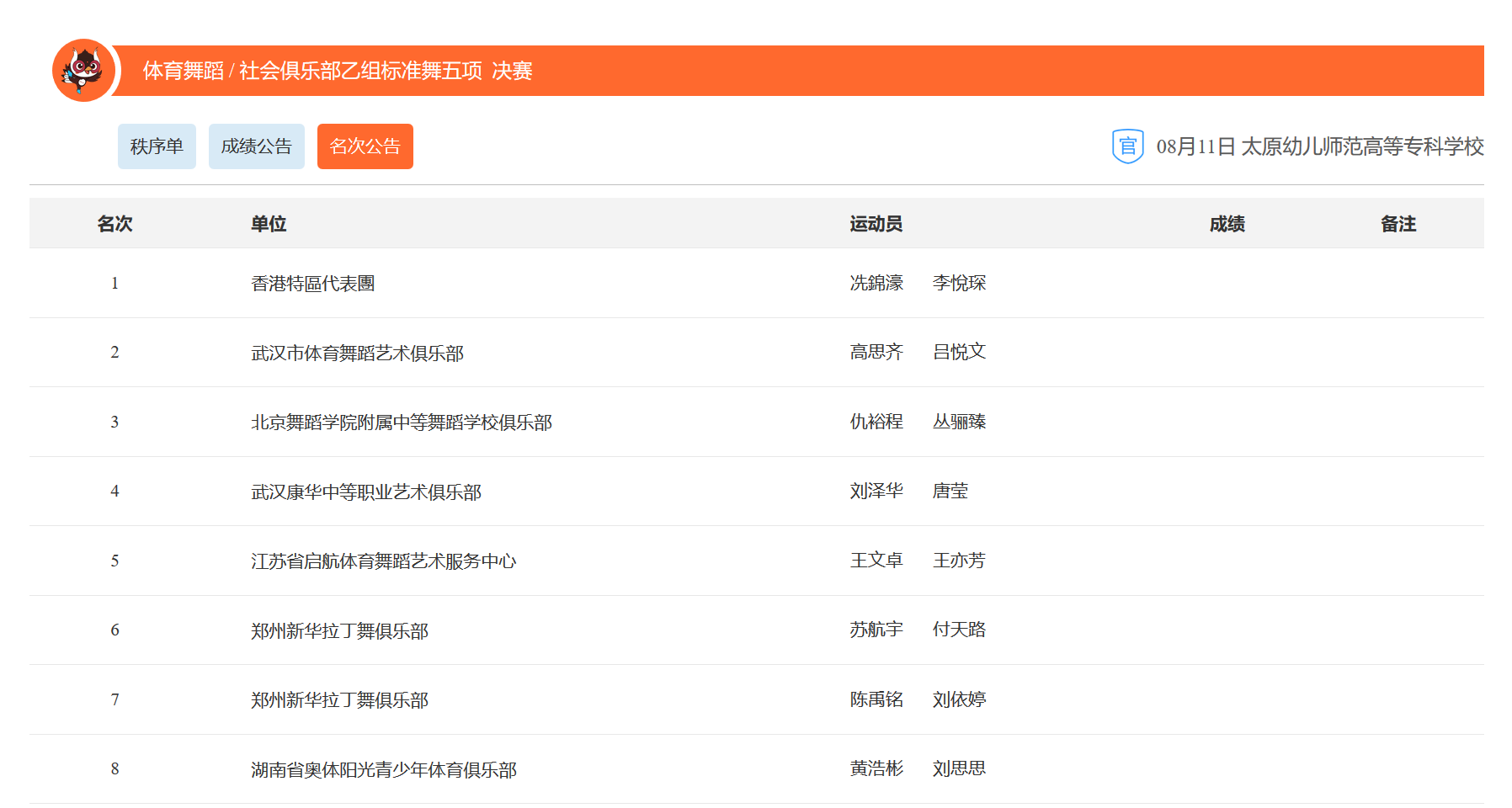Select athlete 刘依婷
Image resolution: width=1512 pixels, height=808 pixels.
[959, 699]
